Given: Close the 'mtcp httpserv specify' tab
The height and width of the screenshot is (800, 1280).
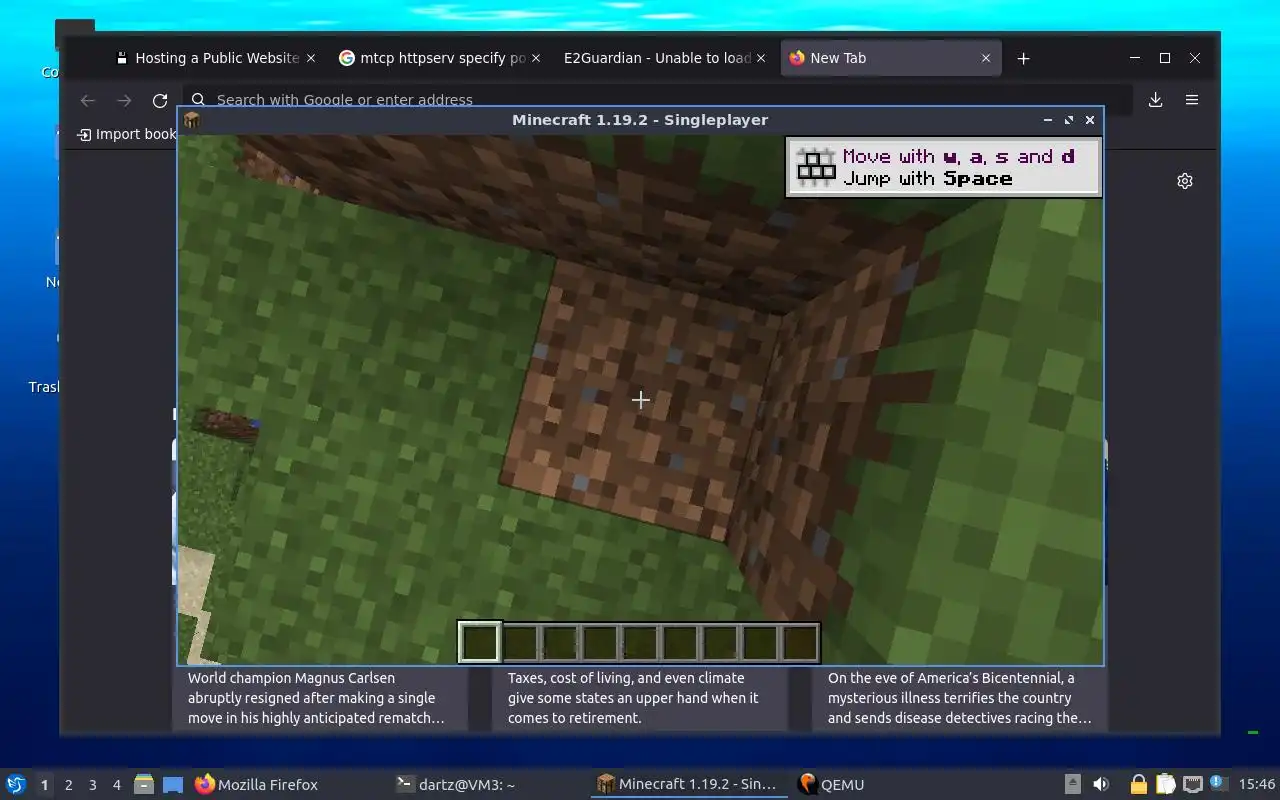Looking at the screenshot, I should 536,58.
